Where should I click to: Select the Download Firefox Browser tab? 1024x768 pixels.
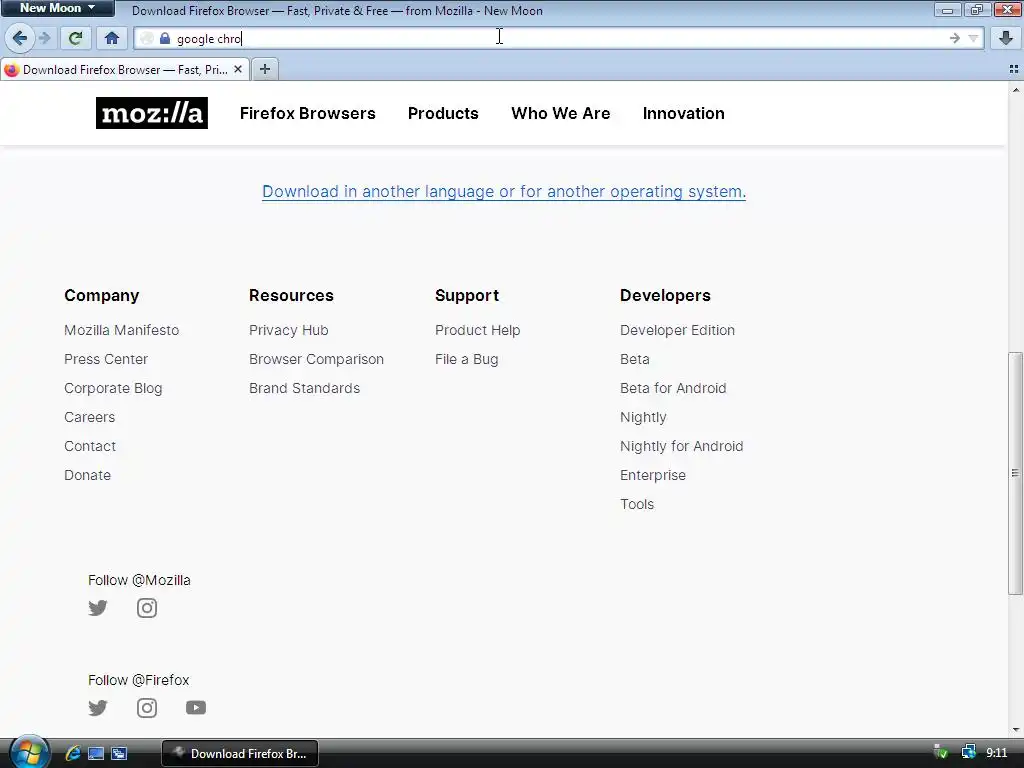click(124, 69)
